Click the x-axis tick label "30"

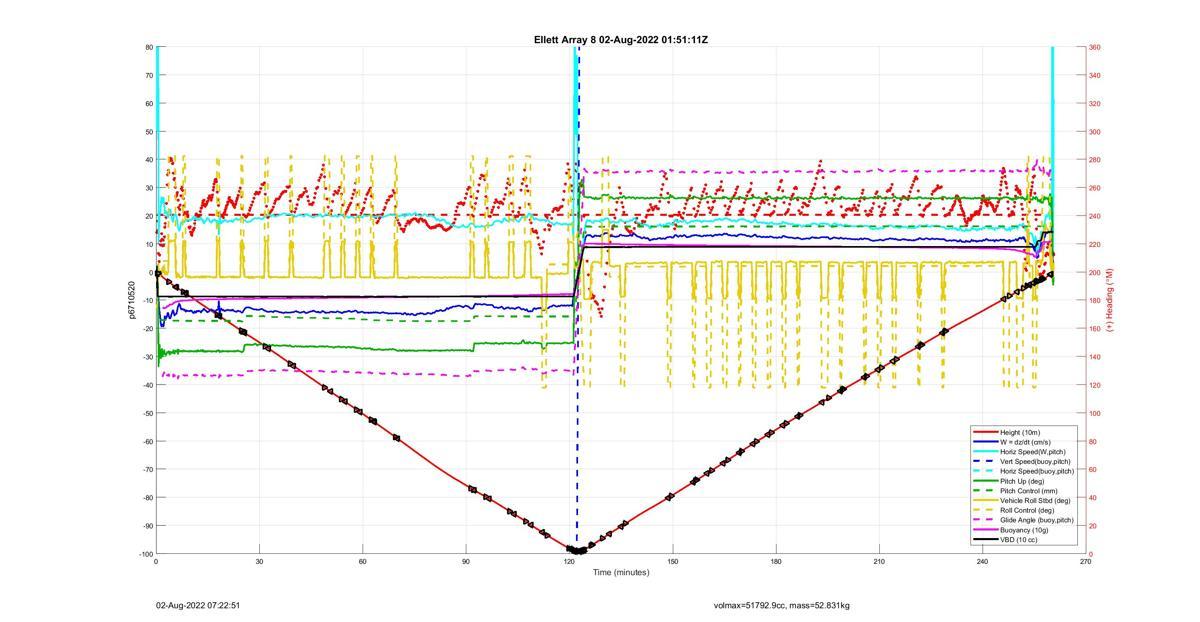(x=259, y=562)
